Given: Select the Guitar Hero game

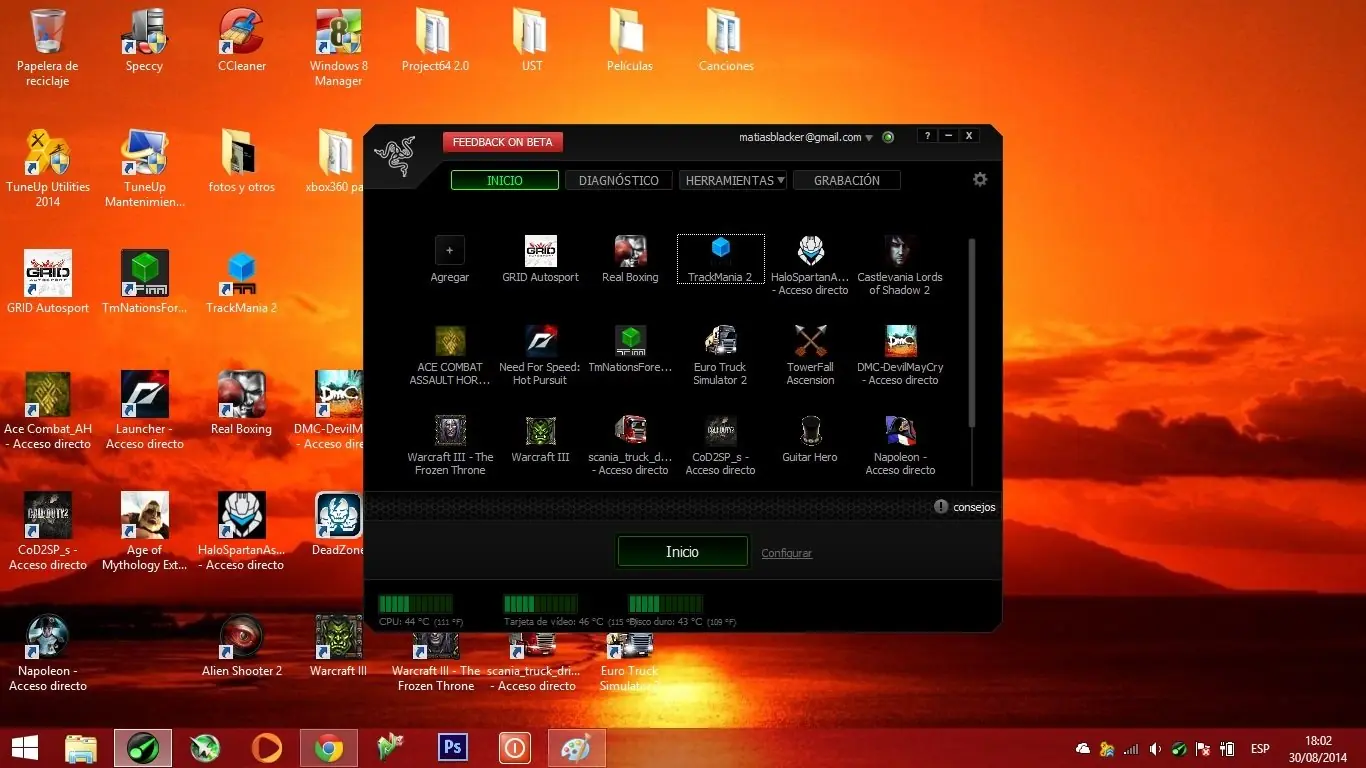Looking at the screenshot, I should [810, 439].
